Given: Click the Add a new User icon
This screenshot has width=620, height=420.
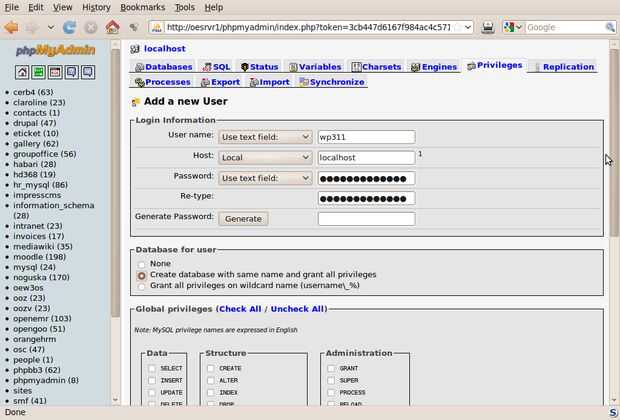Looking at the screenshot, I should (136, 102).
